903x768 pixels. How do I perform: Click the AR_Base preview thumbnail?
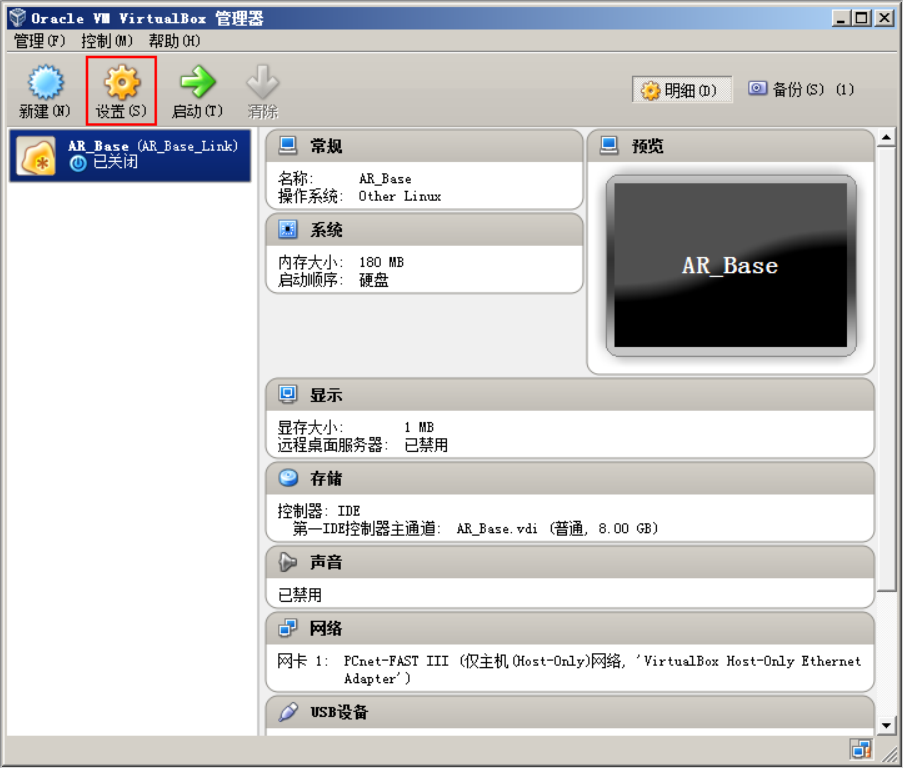point(731,265)
